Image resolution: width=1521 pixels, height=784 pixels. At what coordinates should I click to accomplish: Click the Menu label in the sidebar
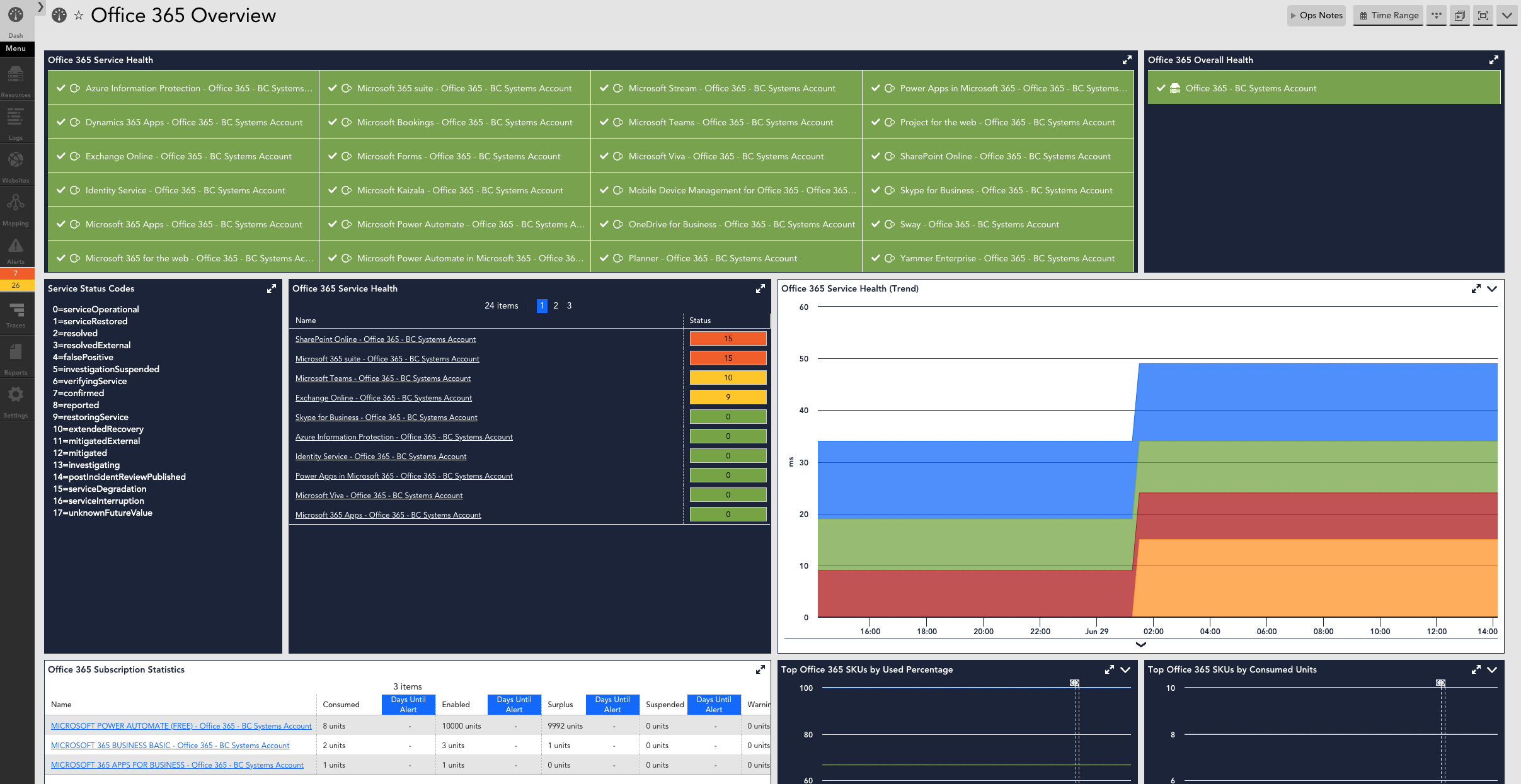pos(16,48)
